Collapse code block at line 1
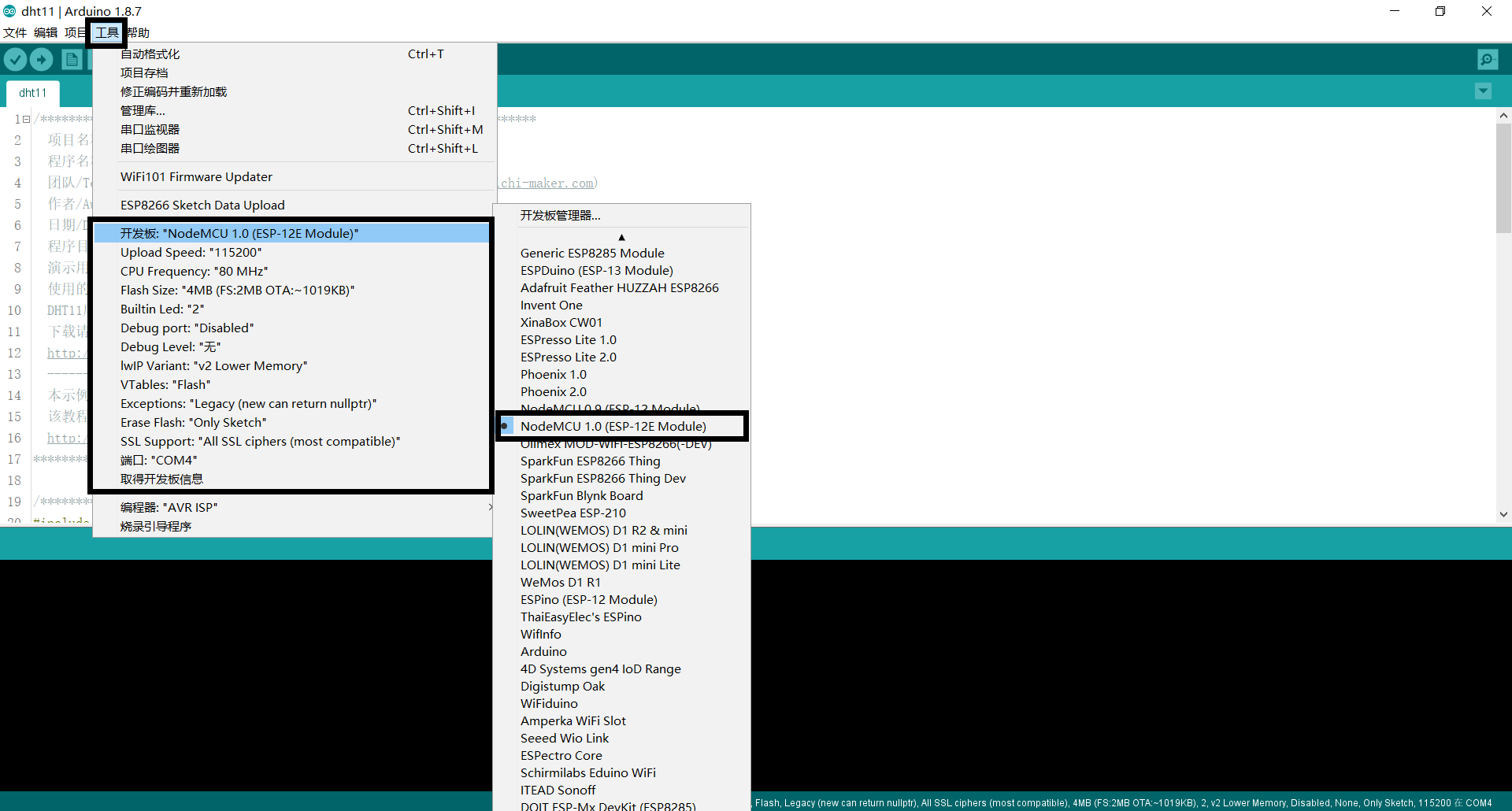This screenshot has width=1512, height=811. click(26, 120)
